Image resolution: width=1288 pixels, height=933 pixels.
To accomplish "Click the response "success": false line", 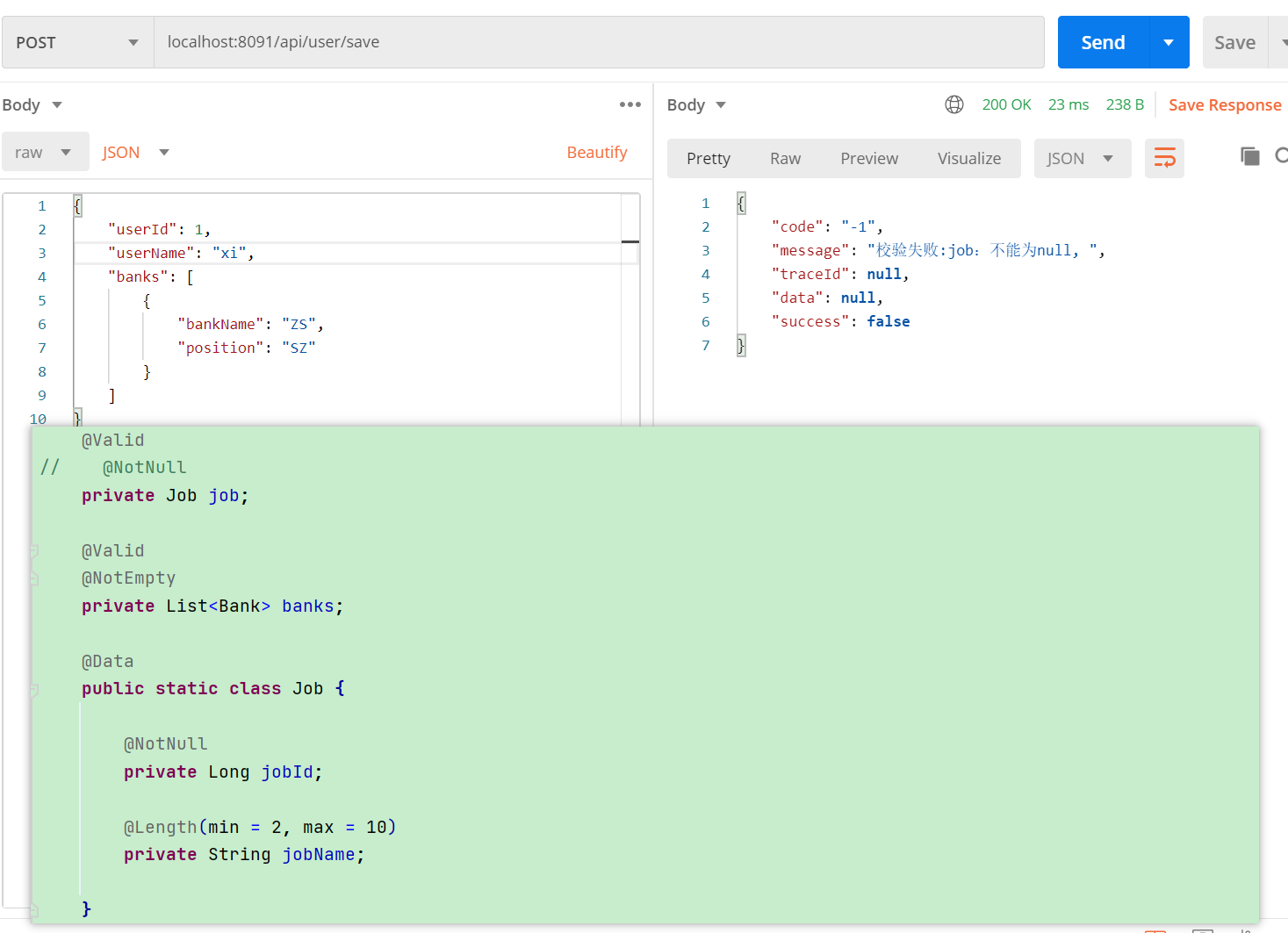I will [x=840, y=321].
